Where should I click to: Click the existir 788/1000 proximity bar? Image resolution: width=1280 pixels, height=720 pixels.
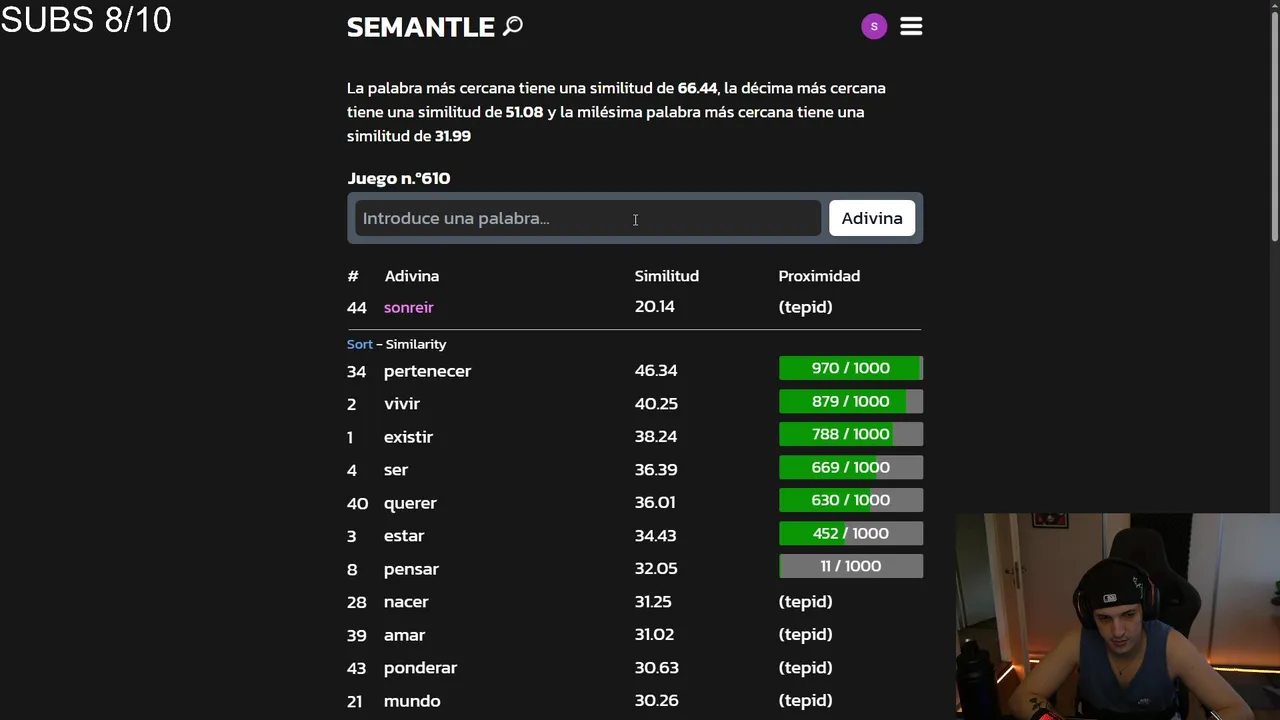(850, 435)
